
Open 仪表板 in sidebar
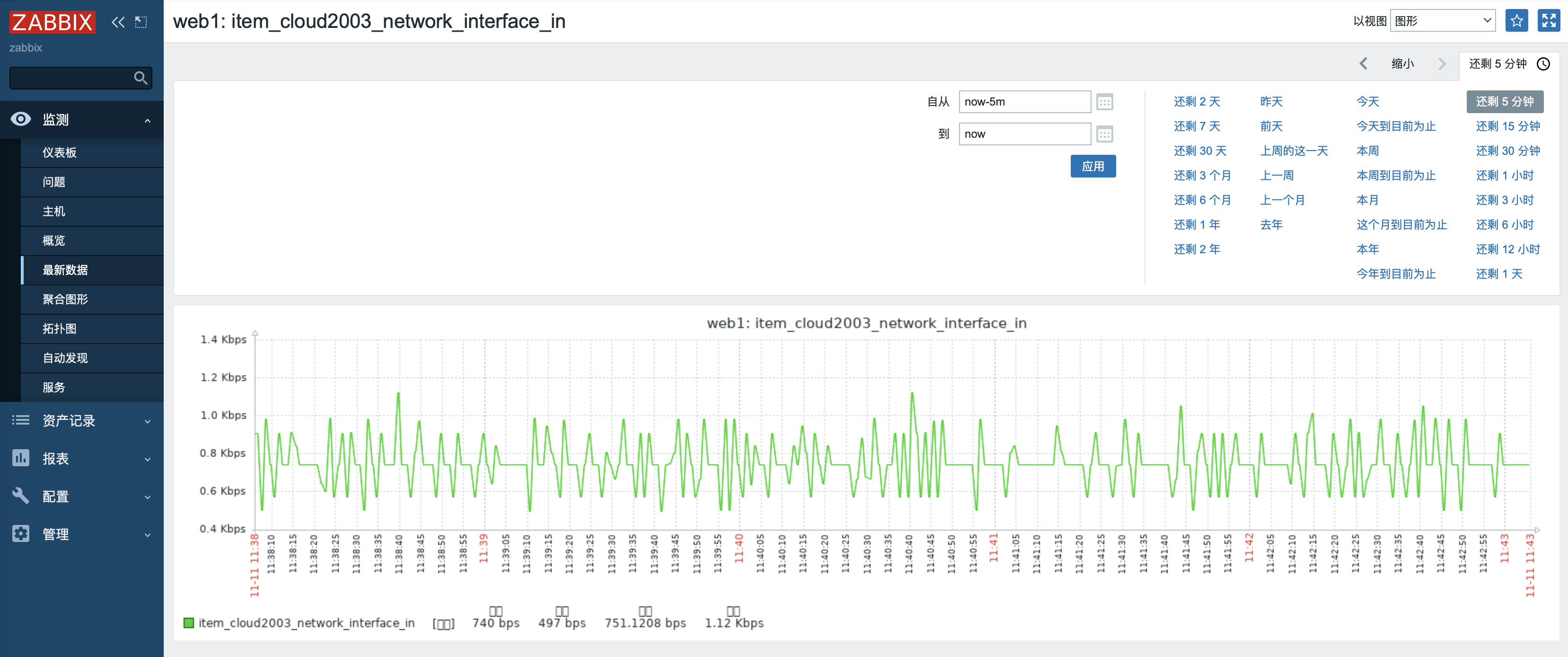click(92, 152)
